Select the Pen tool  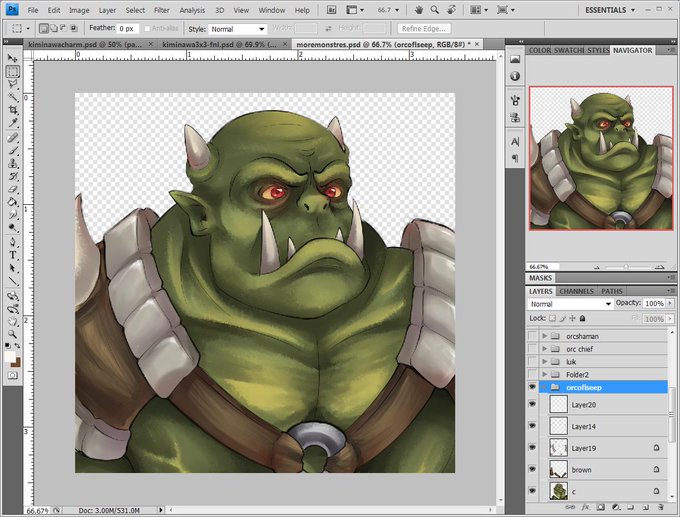tap(13, 242)
